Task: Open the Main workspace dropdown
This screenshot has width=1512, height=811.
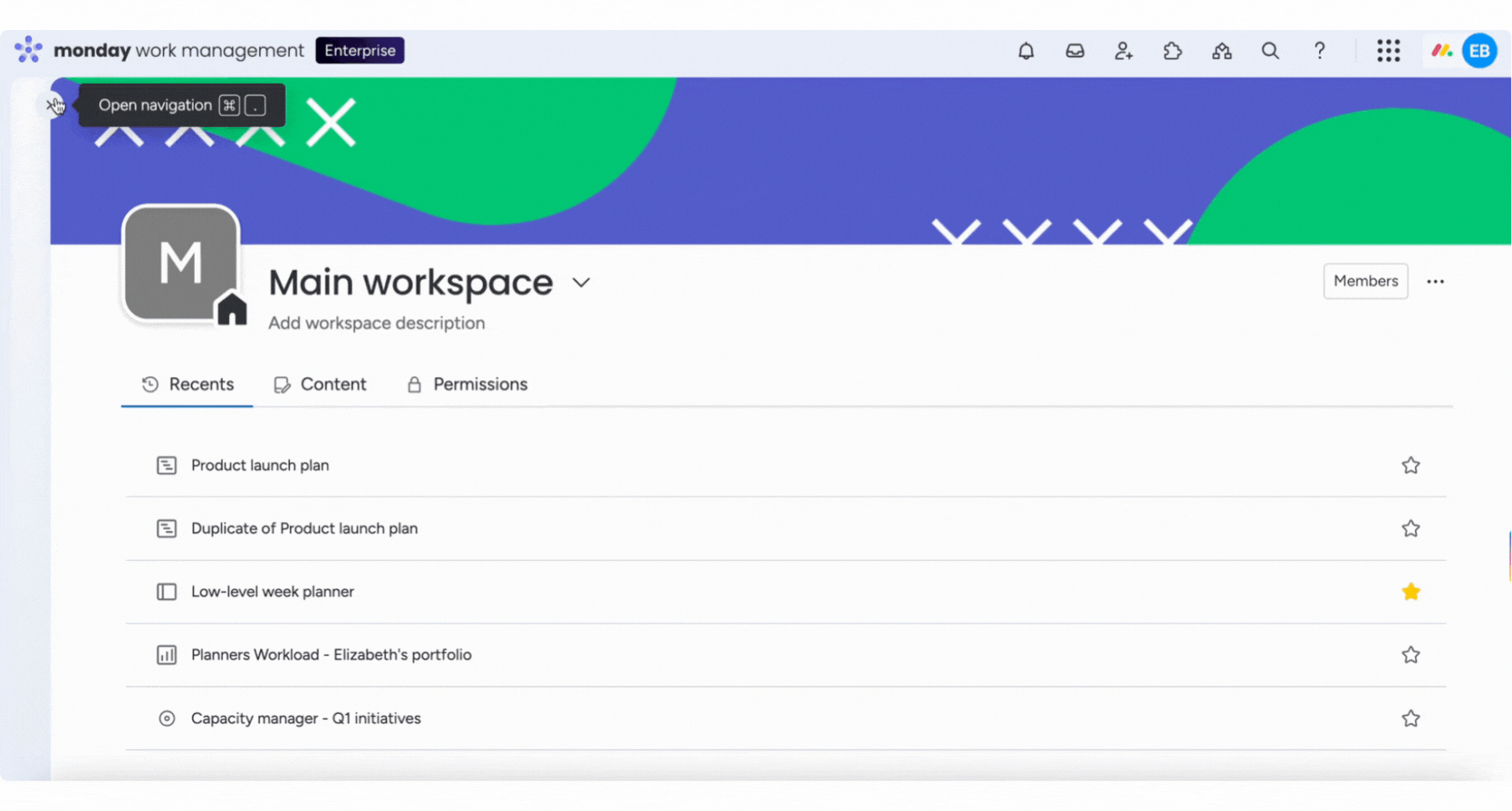Action: tap(582, 283)
